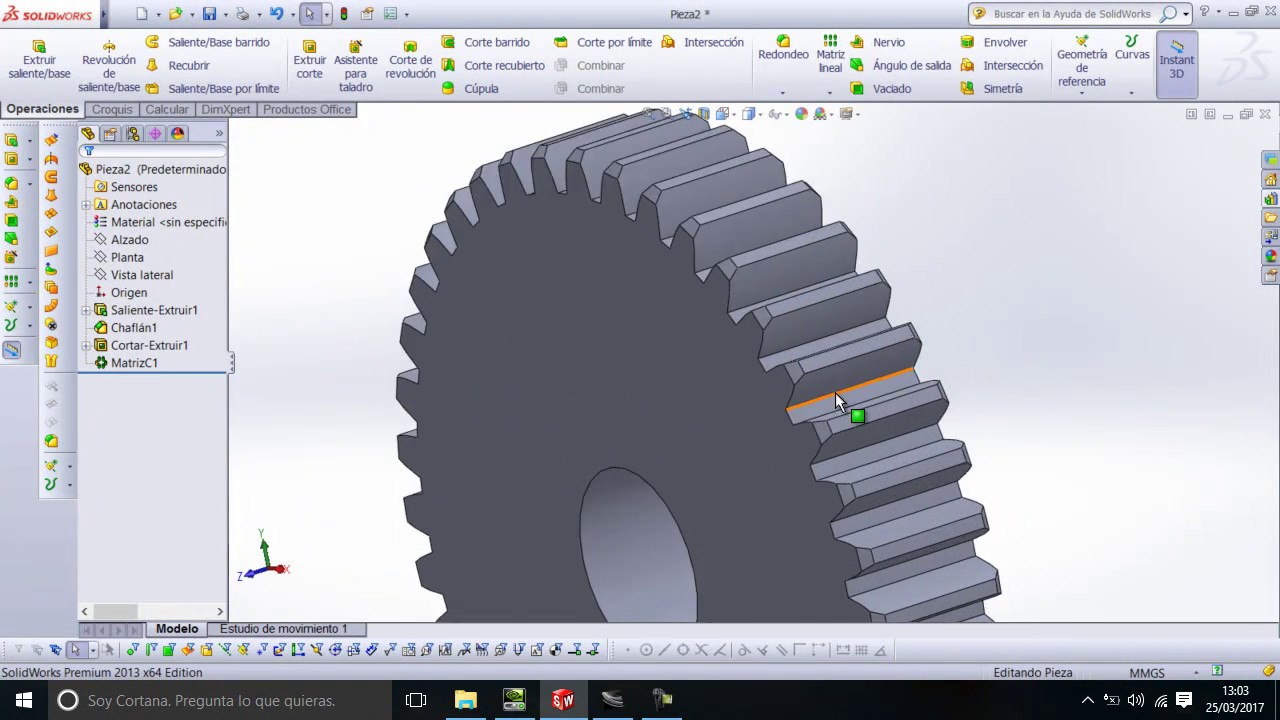This screenshot has width=1280, height=720.
Task: Select MatrizC1 in feature tree
Action: (x=133, y=363)
